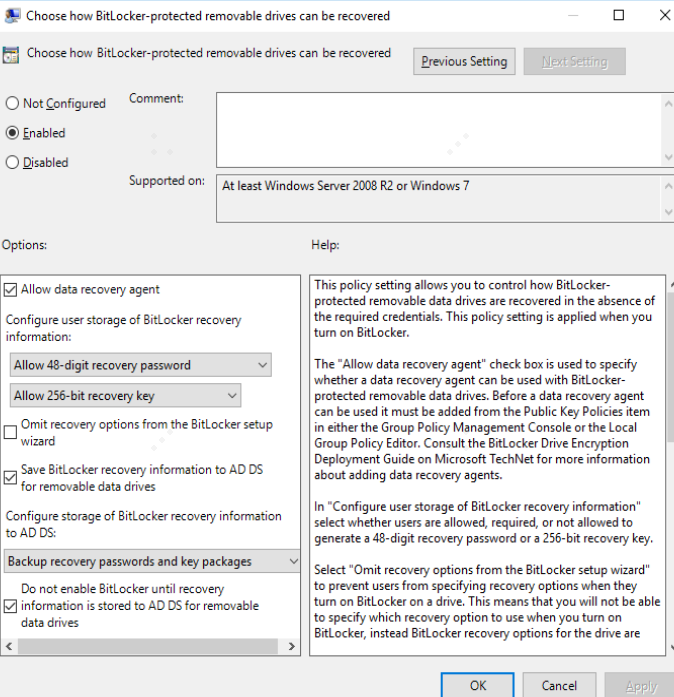674x697 pixels.
Task: Open the Allow 48-digit recovery password dropdown
Action: pos(140,365)
